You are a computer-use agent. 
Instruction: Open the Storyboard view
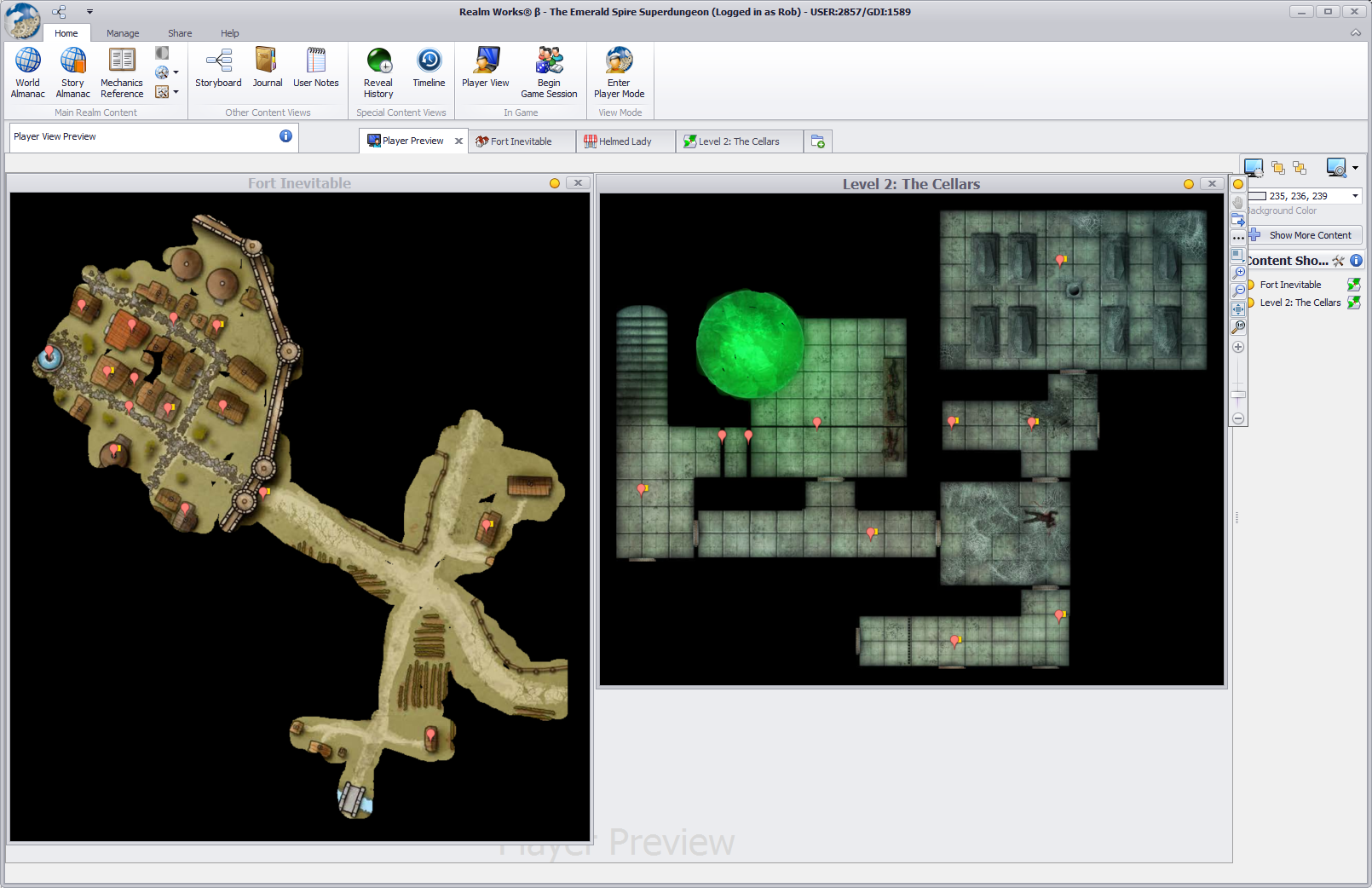[218, 68]
